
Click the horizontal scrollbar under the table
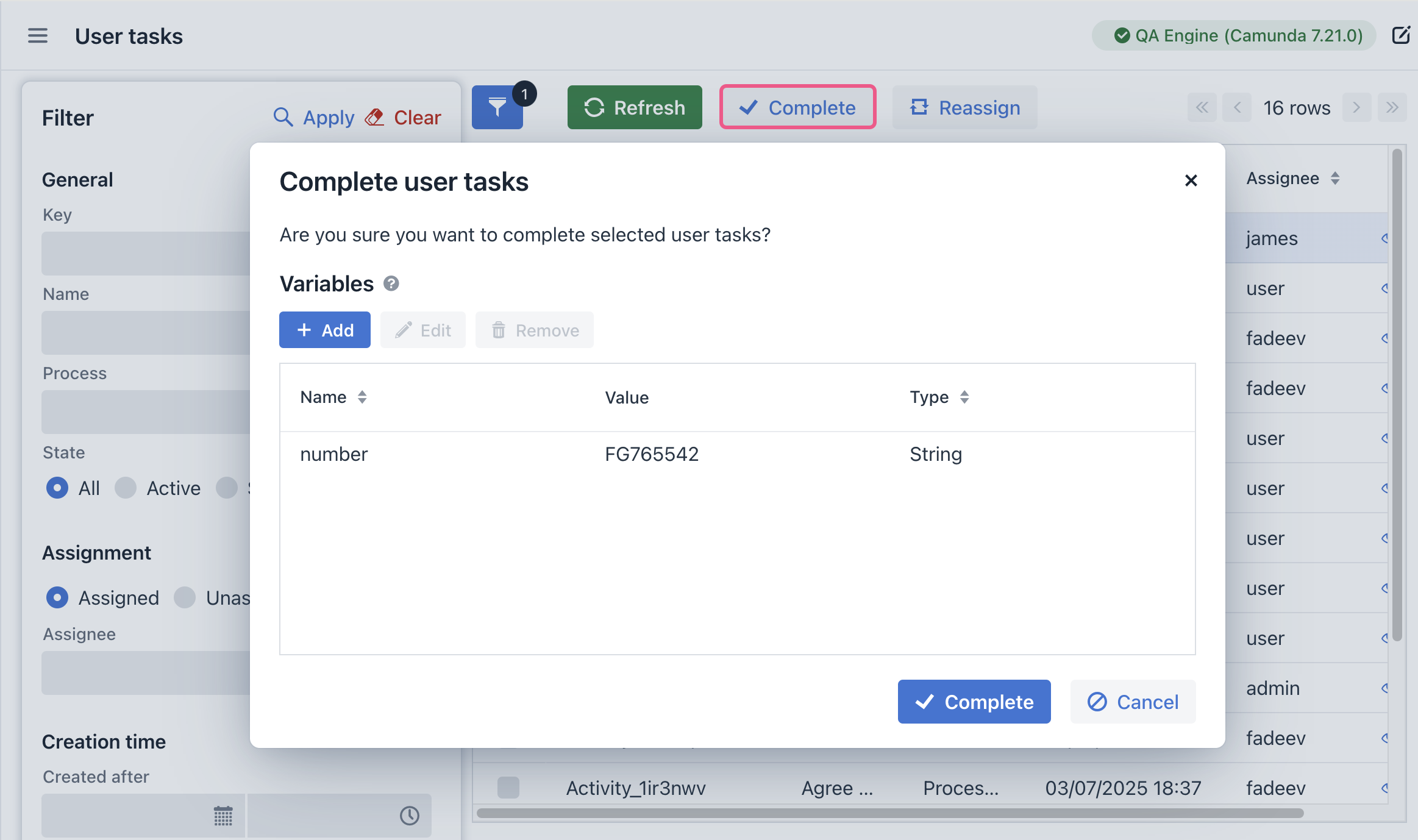point(890,813)
